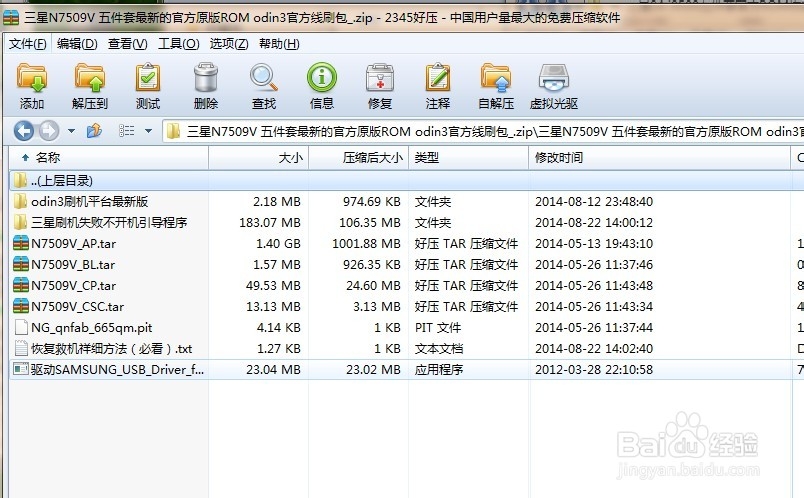Screen dimensions: 804x498
Task: Click the view mode list icon
Action: click(127, 131)
